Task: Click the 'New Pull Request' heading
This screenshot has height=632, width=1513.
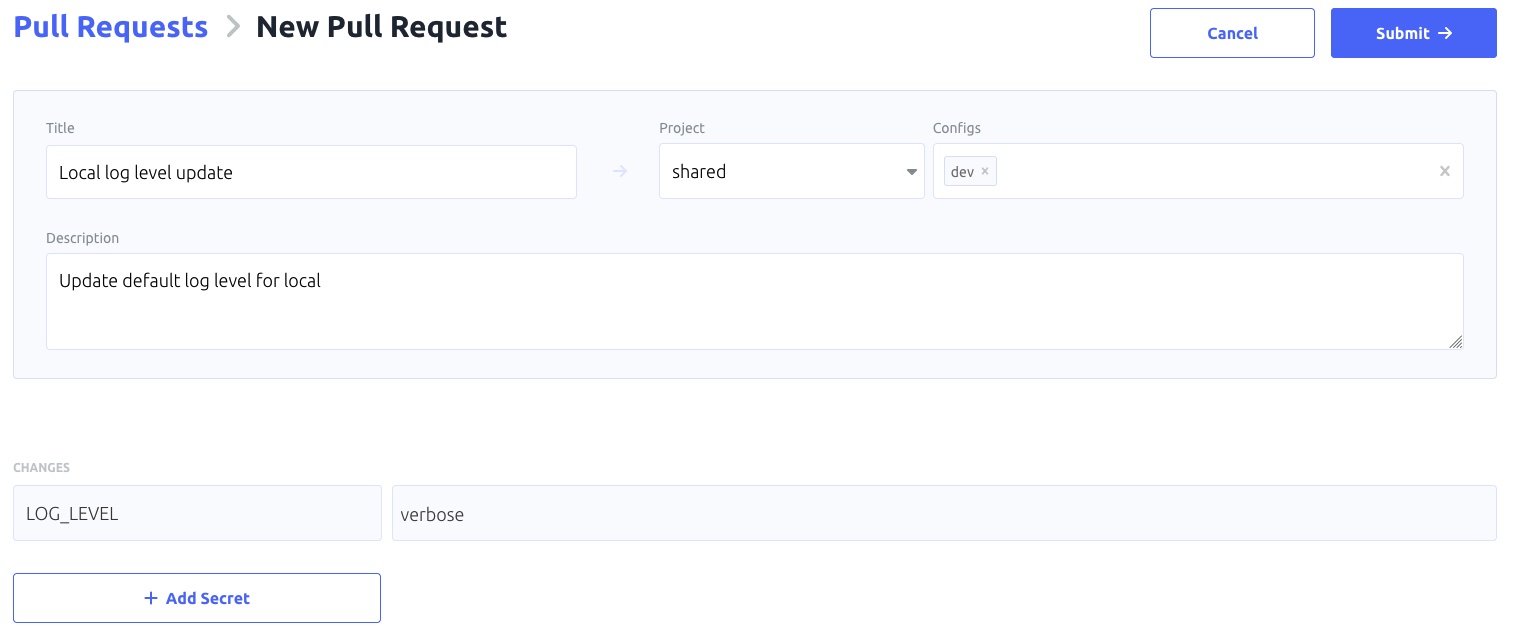Action: click(381, 27)
